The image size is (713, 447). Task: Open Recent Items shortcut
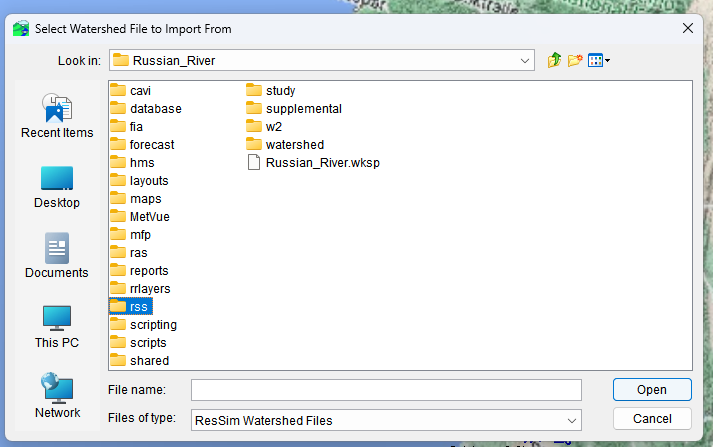(57, 116)
